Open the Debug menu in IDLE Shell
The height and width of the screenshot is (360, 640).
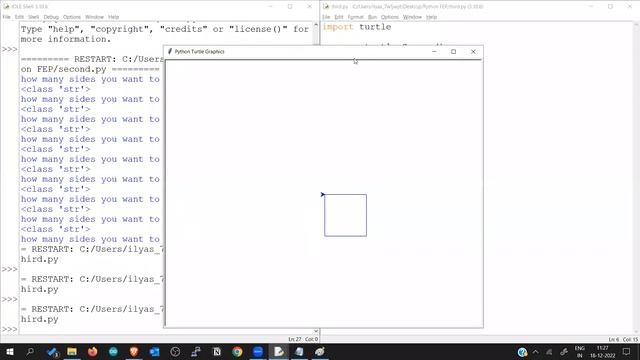51,17
